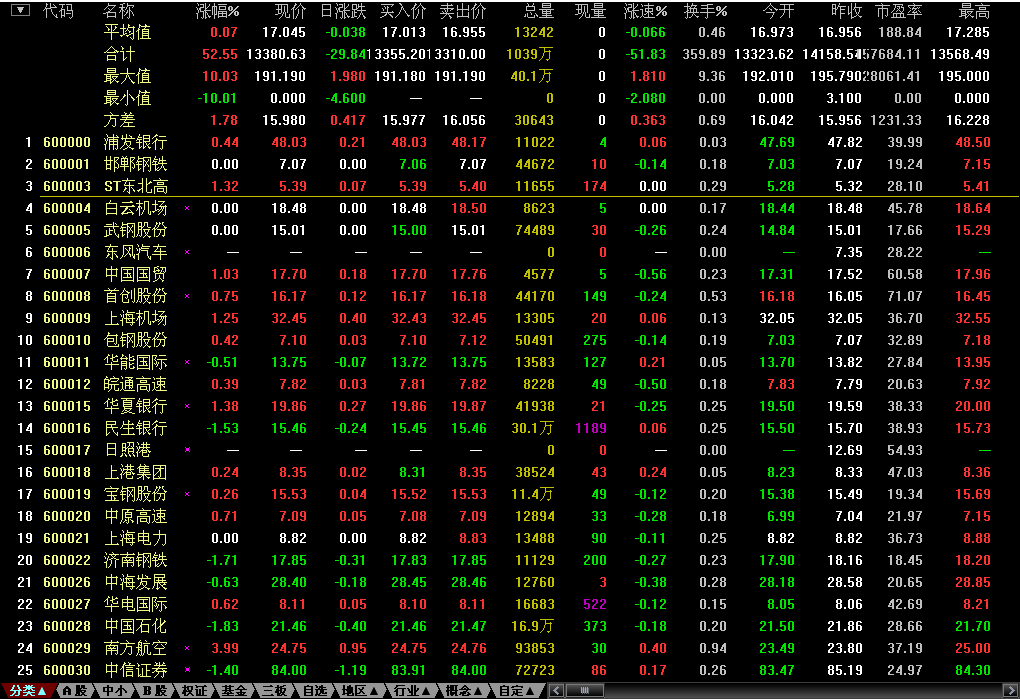
Task: Sort by the 总量 volume column header
Action: pos(538,11)
